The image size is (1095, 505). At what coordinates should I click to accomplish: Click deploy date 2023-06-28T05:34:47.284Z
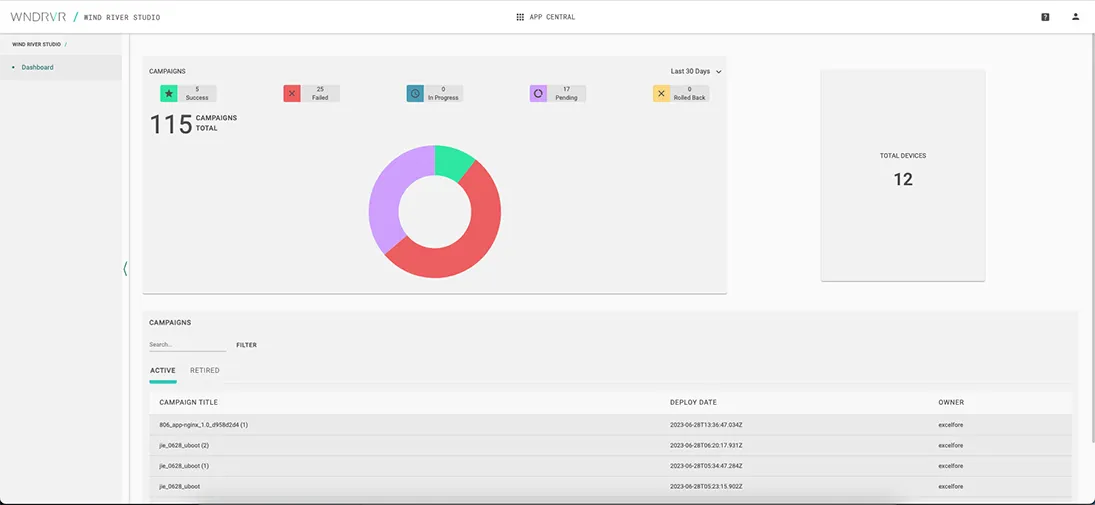pyautogui.click(x=706, y=465)
